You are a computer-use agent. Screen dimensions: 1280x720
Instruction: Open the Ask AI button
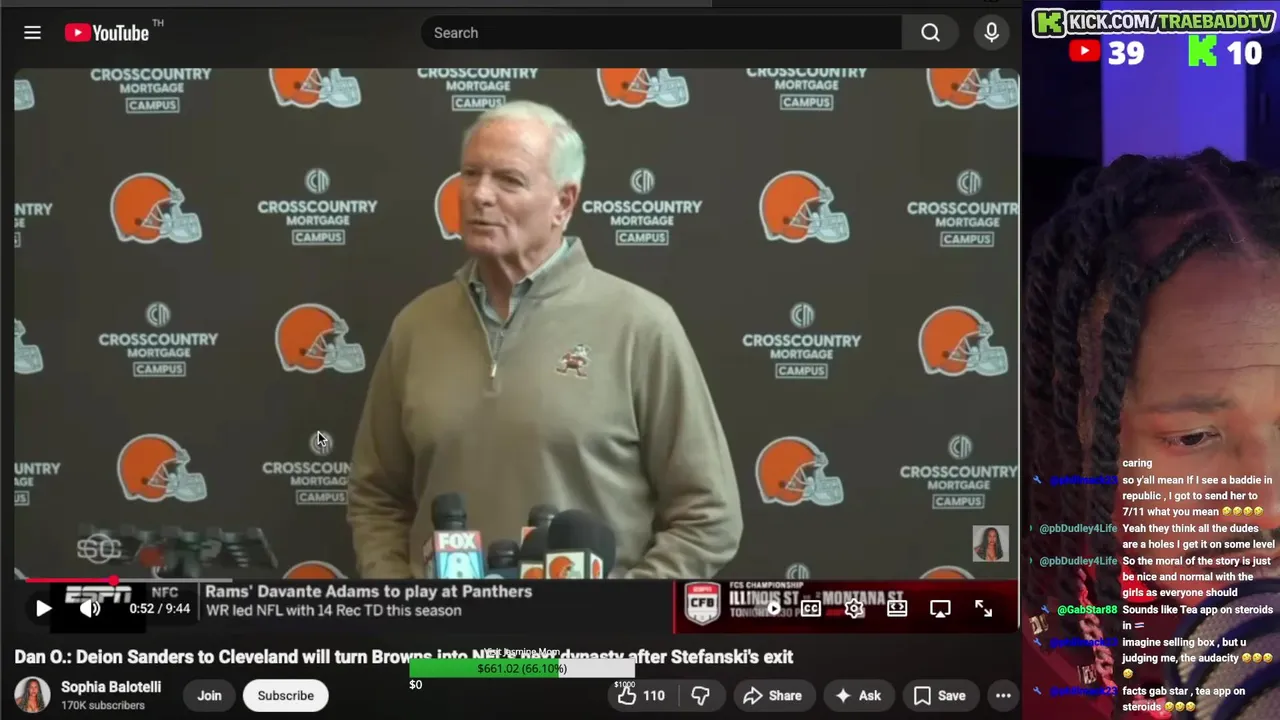pyautogui.click(x=858, y=695)
